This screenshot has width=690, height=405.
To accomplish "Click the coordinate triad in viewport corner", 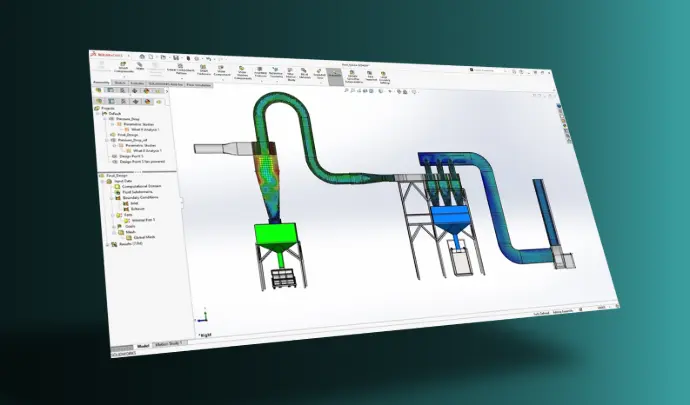I will click(203, 317).
